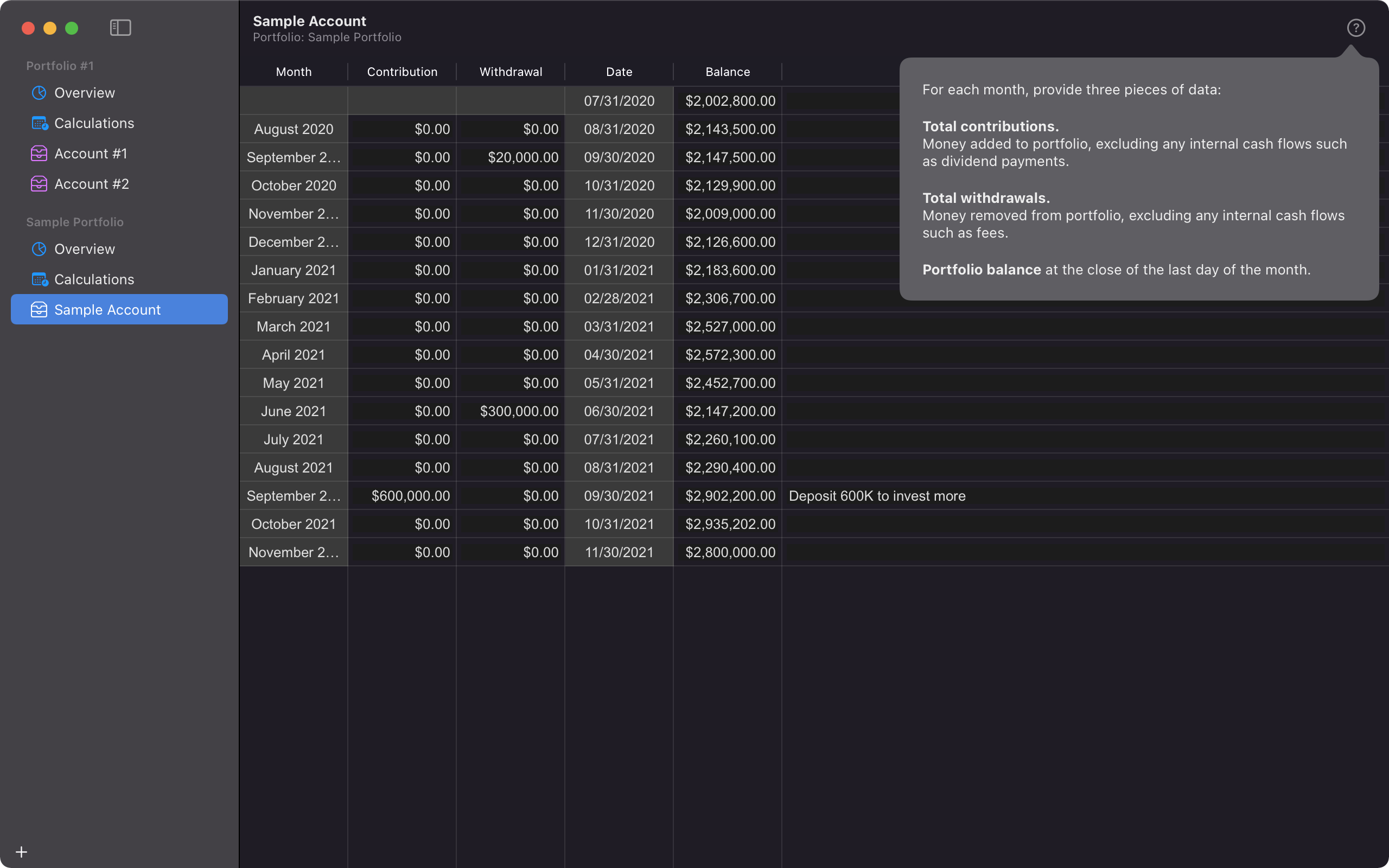Open Sample Portfolio Calculations item
This screenshot has height=868, width=1389.
[x=93, y=279]
